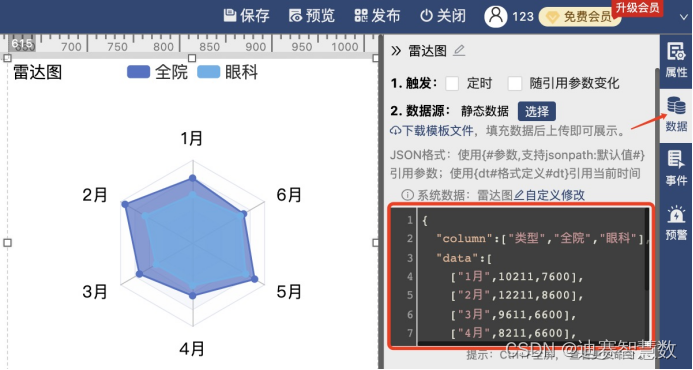
Task: Click the info icon beside 系统数据
Action: click(407, 195)
